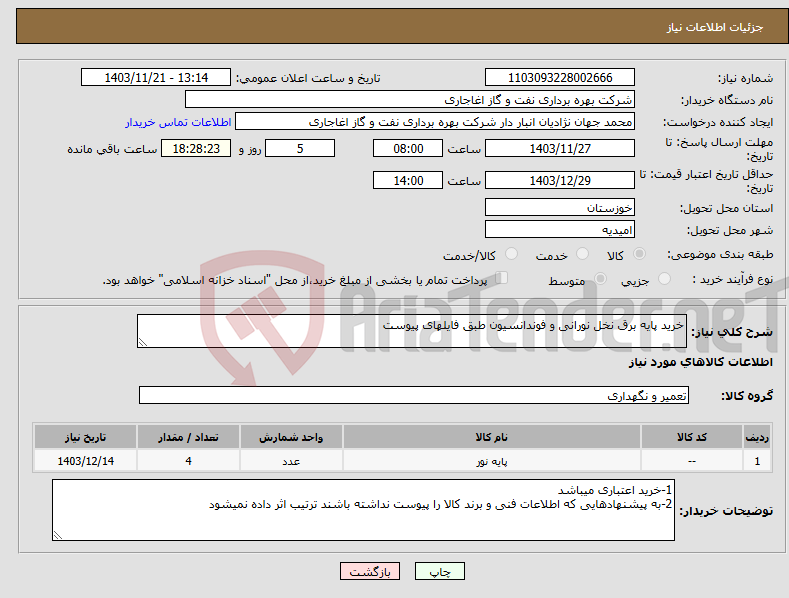Click the delivery province field خوزستان
The width and height of the screenshot is (789, 598).
pos(560,207)
